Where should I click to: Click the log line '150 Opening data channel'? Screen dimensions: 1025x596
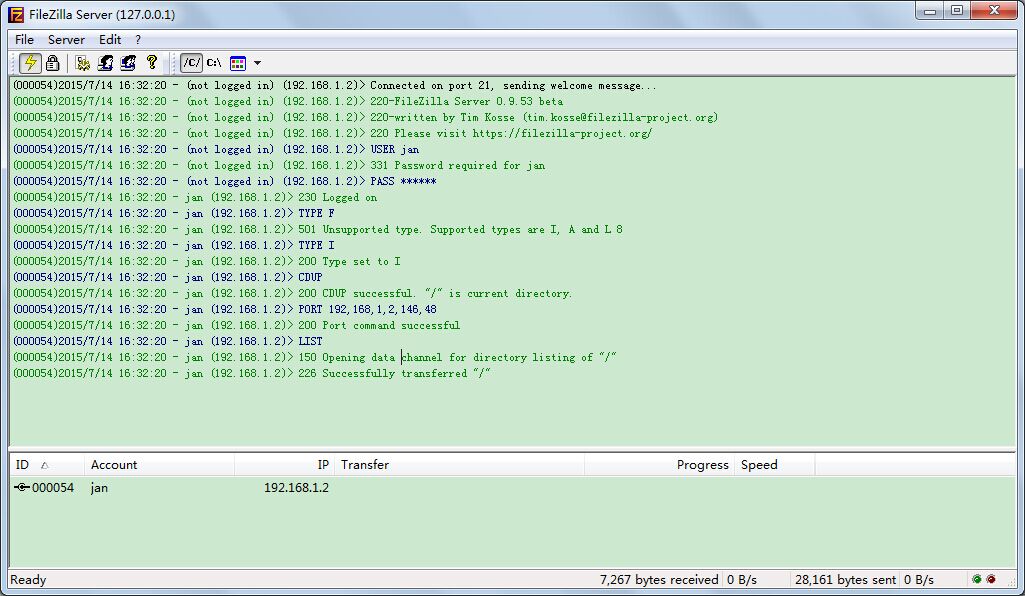coord(315,357)
